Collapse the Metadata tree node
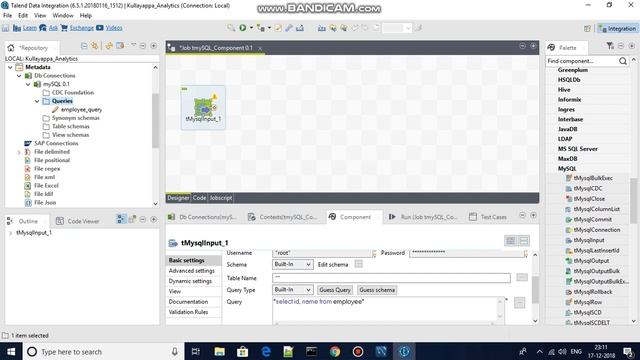Screen dimensions: 640x360 point(10,67)
